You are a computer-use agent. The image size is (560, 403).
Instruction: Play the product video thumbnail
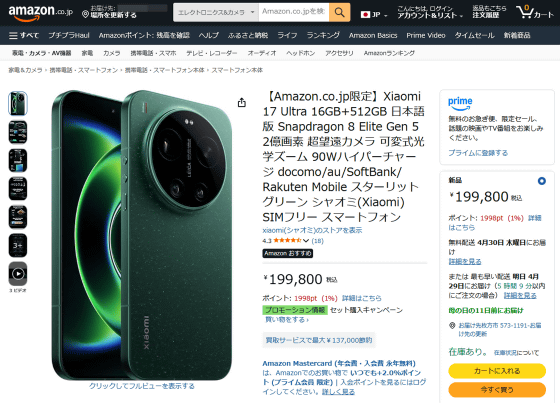(x=18, y=274)
